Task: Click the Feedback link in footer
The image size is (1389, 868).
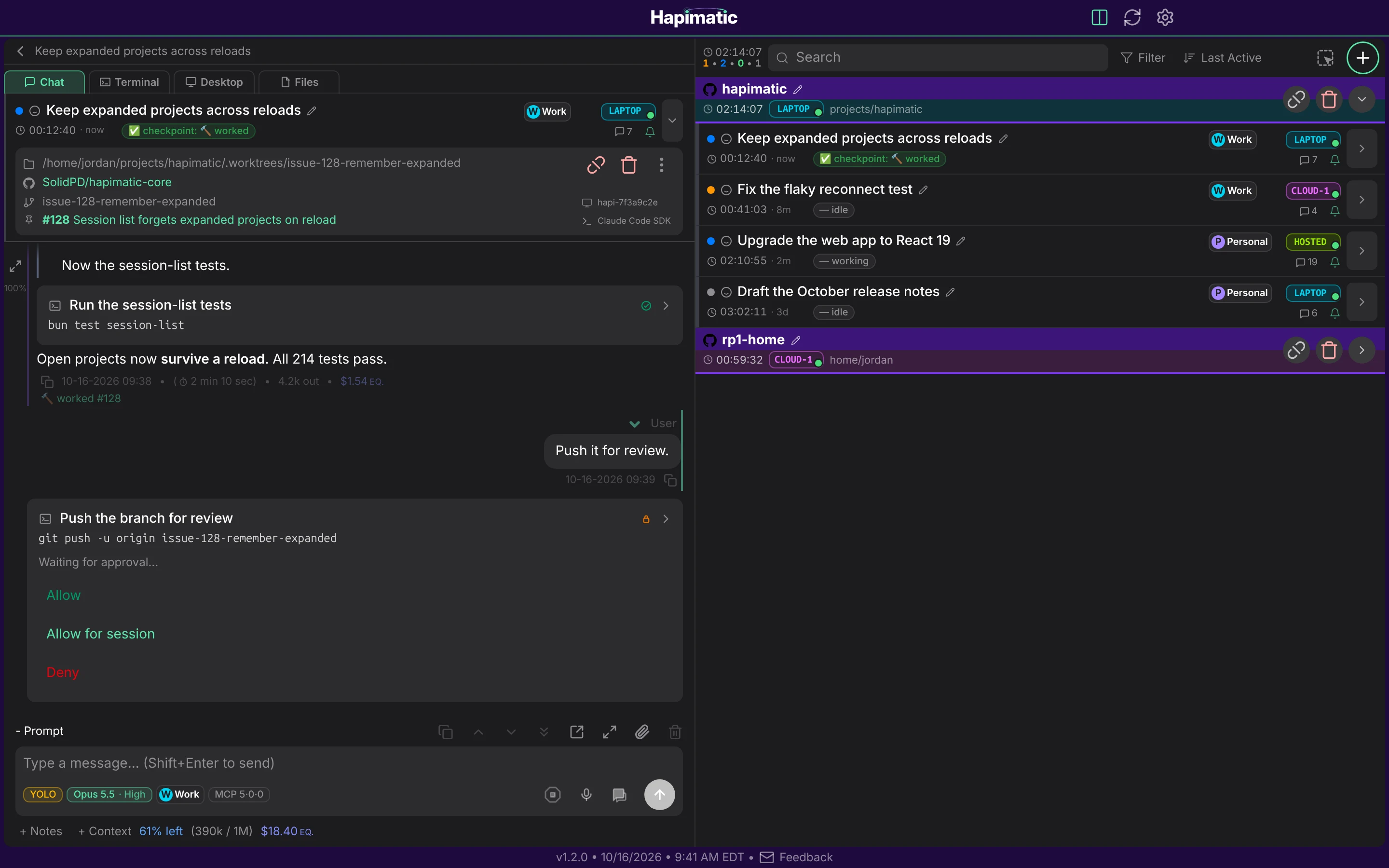Action: (796, 857)
